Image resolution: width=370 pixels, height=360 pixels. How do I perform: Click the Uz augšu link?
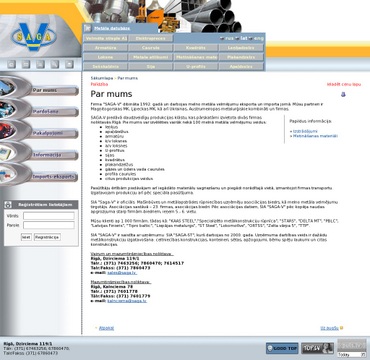click(x=329, y=328)
